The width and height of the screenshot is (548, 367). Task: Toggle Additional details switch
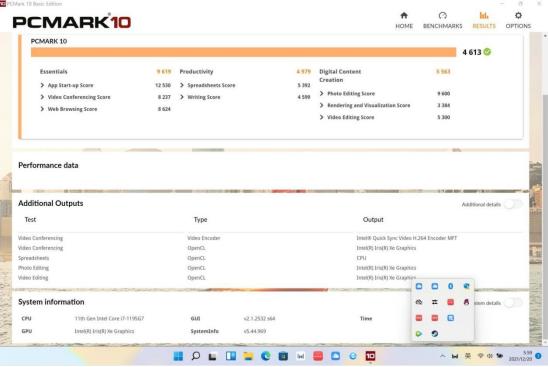[513, 204]
